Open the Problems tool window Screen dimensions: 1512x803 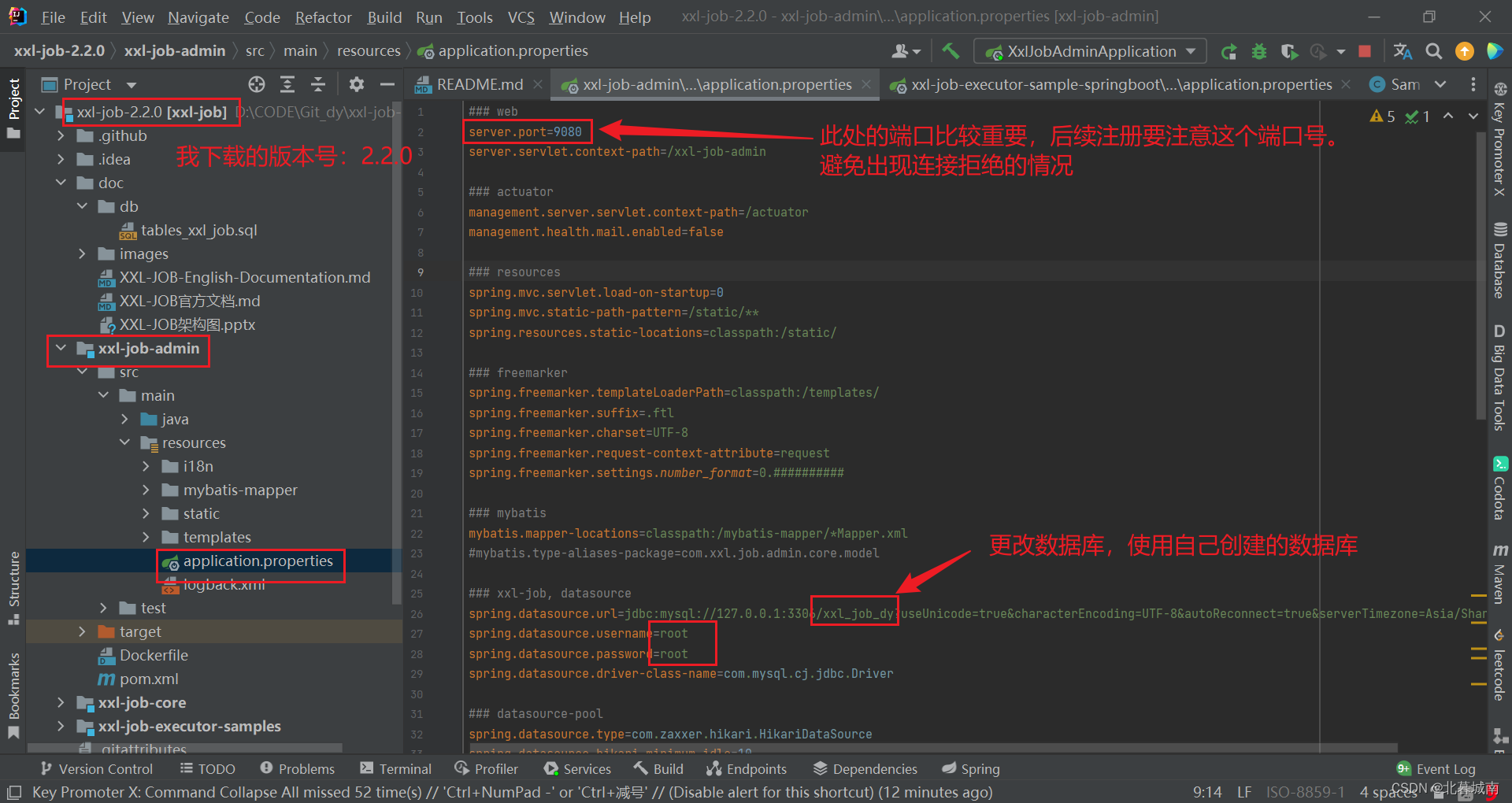pos(297,768)
